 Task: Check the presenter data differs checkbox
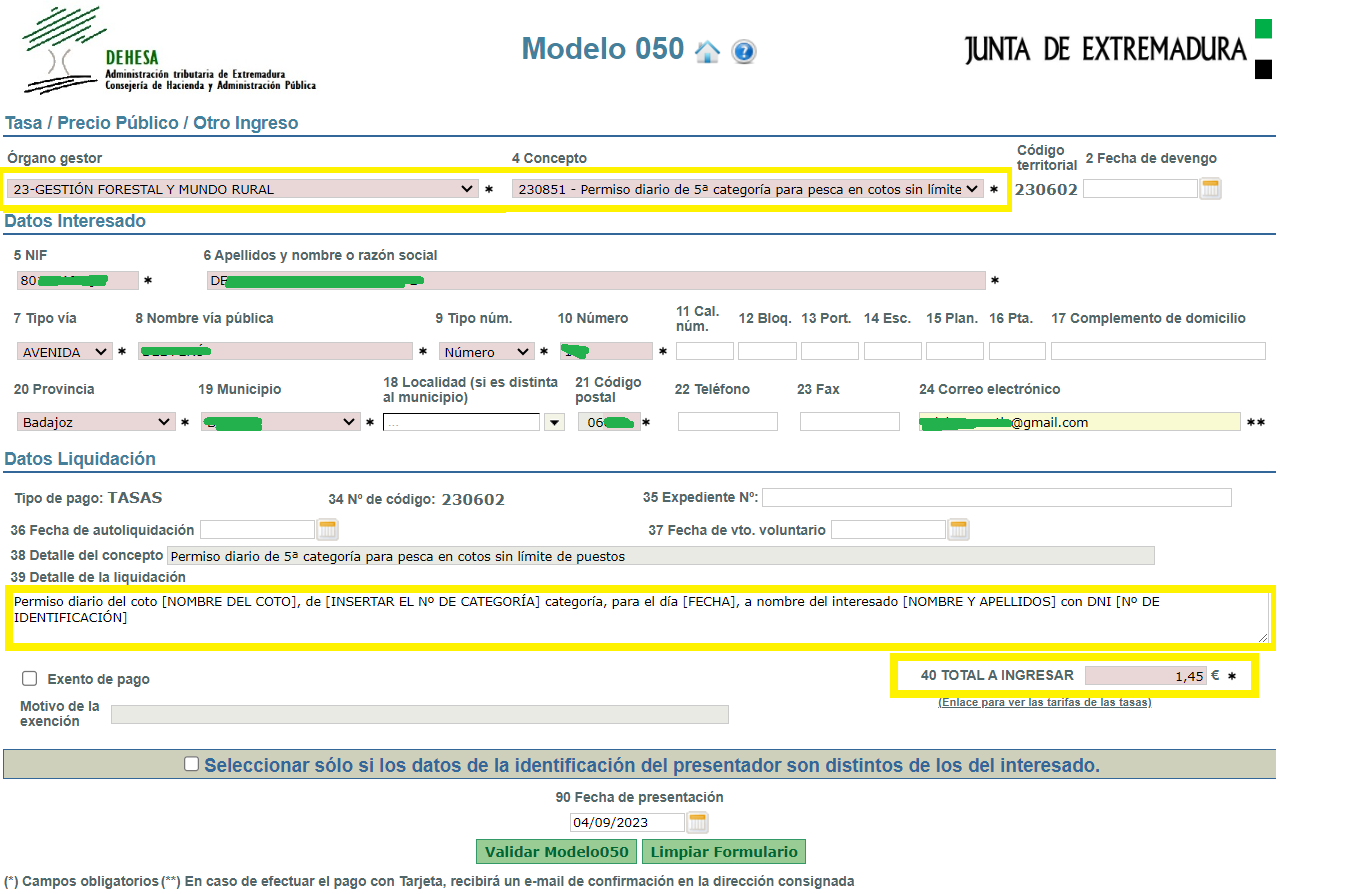[x=192, y=765]
